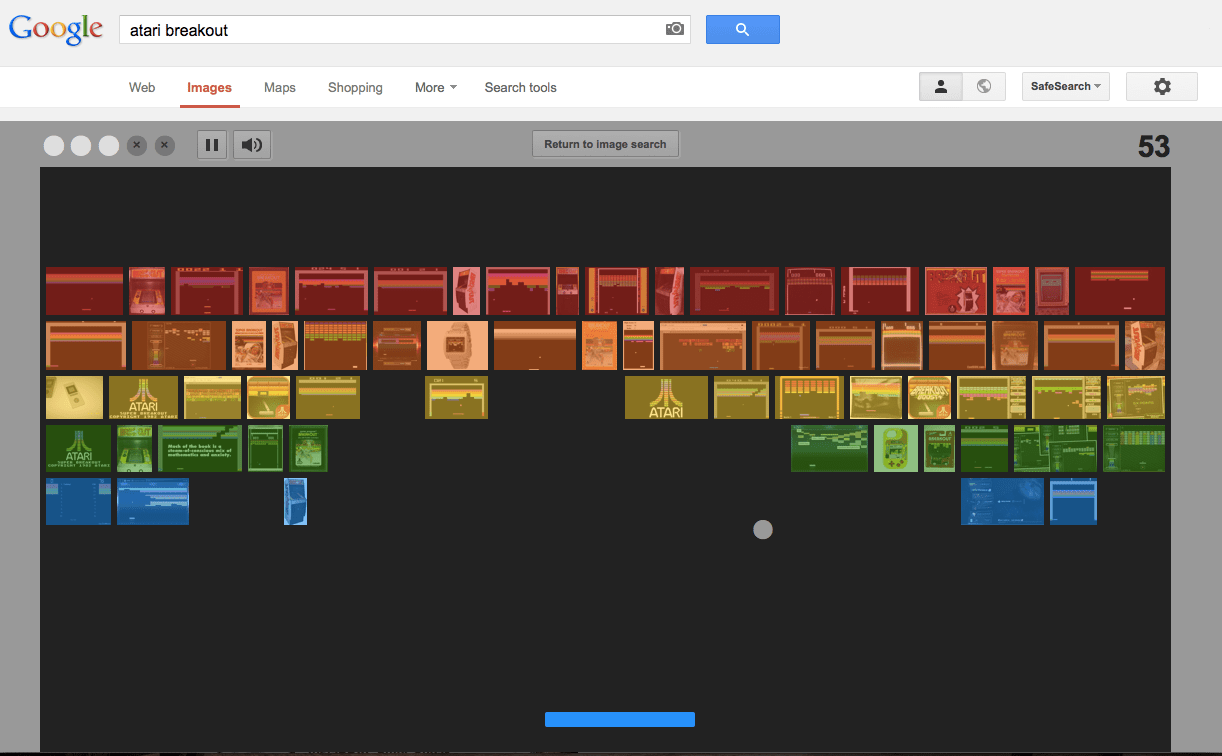
Task: Open the settings gear menu
Action: tap(1161, 87)
